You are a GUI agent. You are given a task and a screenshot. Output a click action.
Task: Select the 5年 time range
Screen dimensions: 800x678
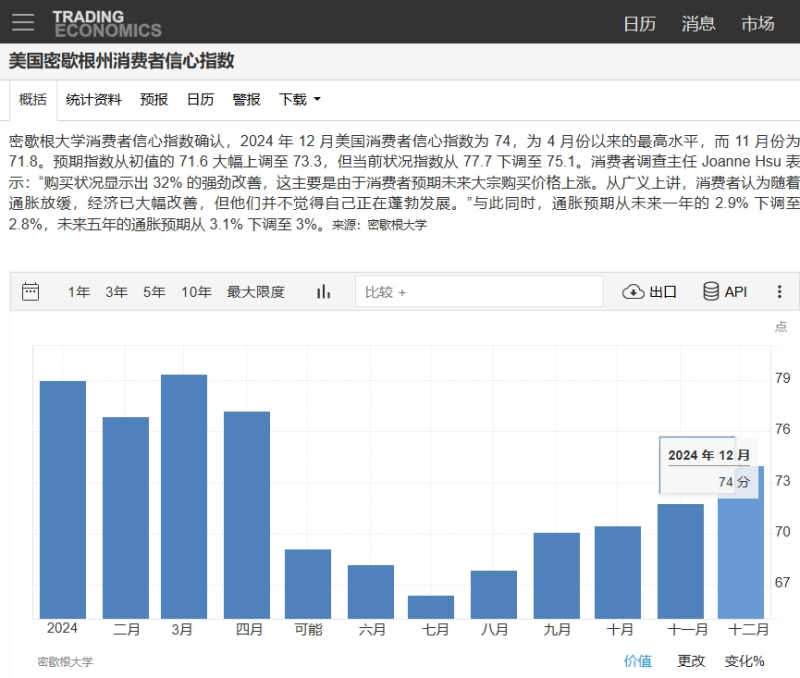click(x=154, y=292)
